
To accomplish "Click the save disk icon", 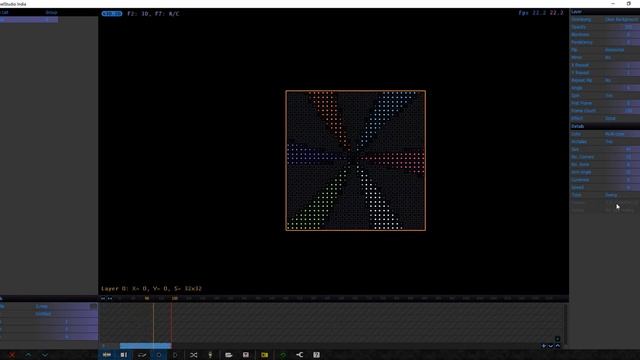I will [246, 355].
